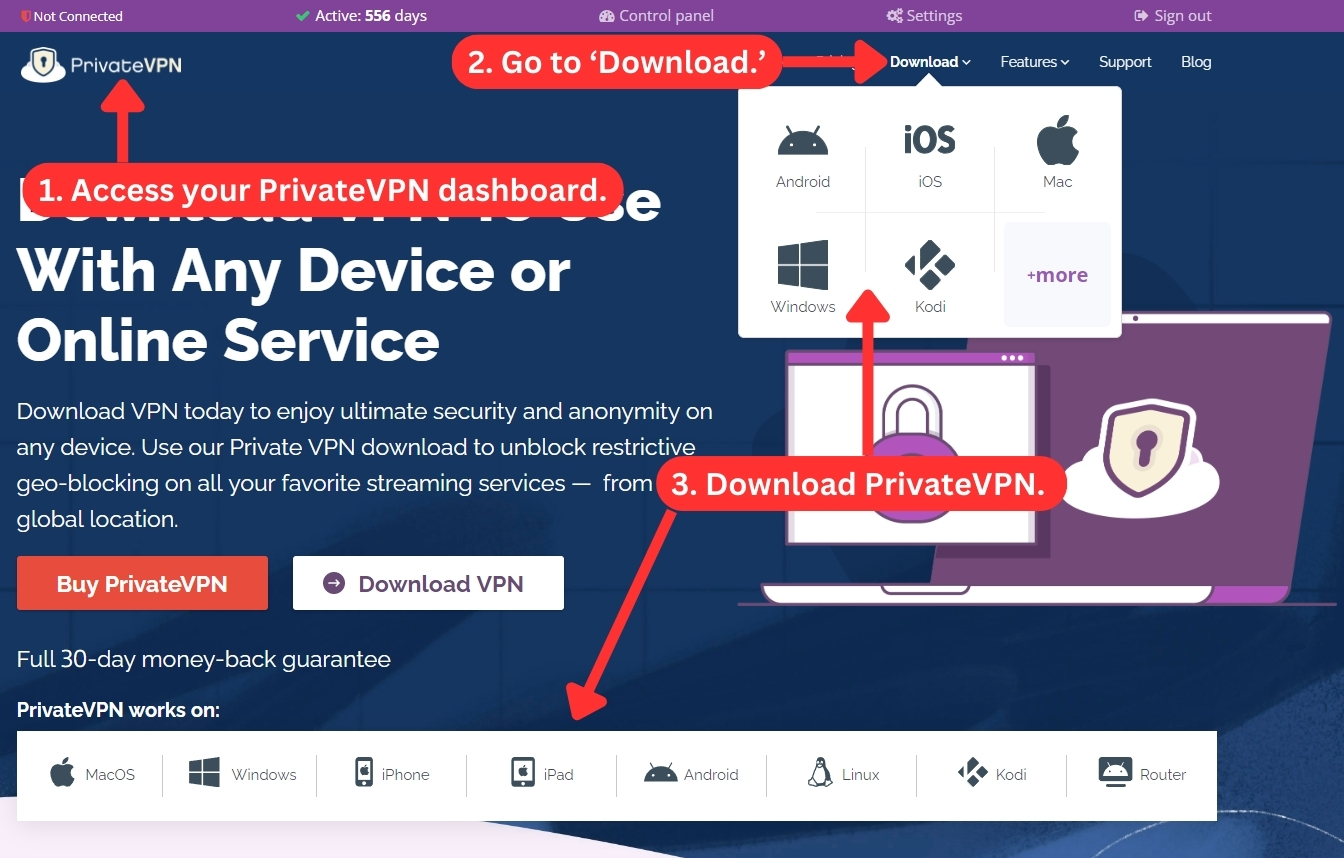This screenshot has width=1344, height=858.
Task: Expand the Download menu chevron
Action: coord(967,62)
